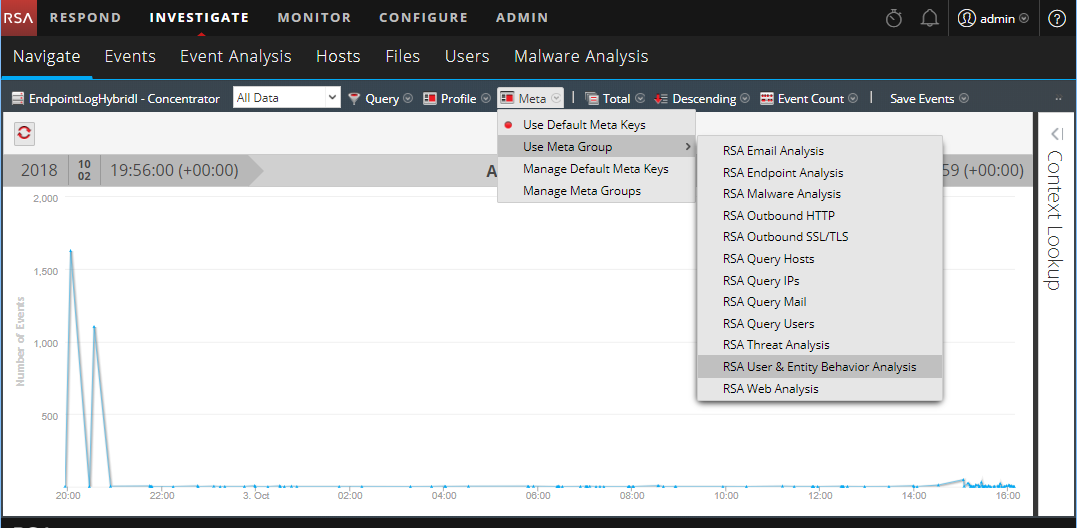Click the 19:56:00 (+00:00) start time
The width and height of the screenshot is (1077, 528).
click(x=174, y=170)
